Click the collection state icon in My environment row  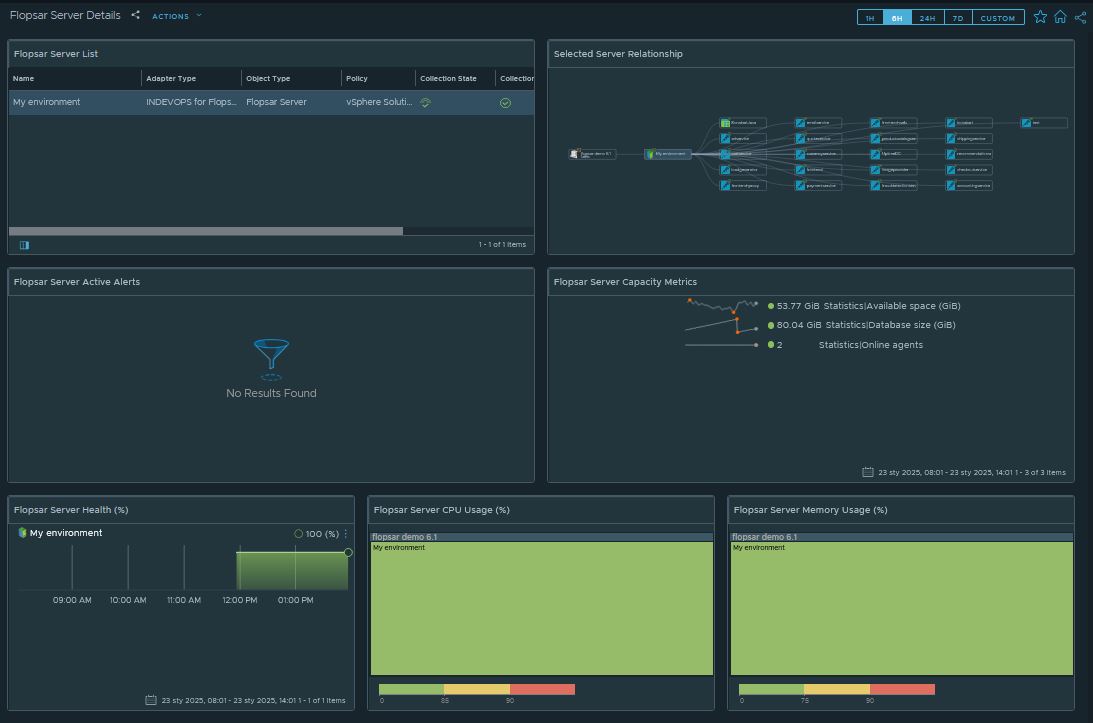[x=425, y=102]
